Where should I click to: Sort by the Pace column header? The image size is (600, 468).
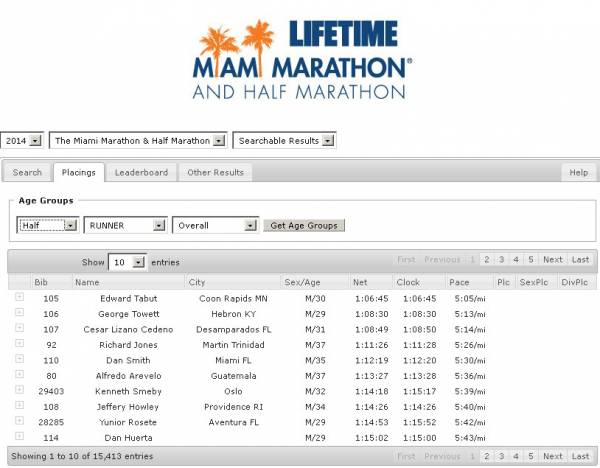pos(470,282)
